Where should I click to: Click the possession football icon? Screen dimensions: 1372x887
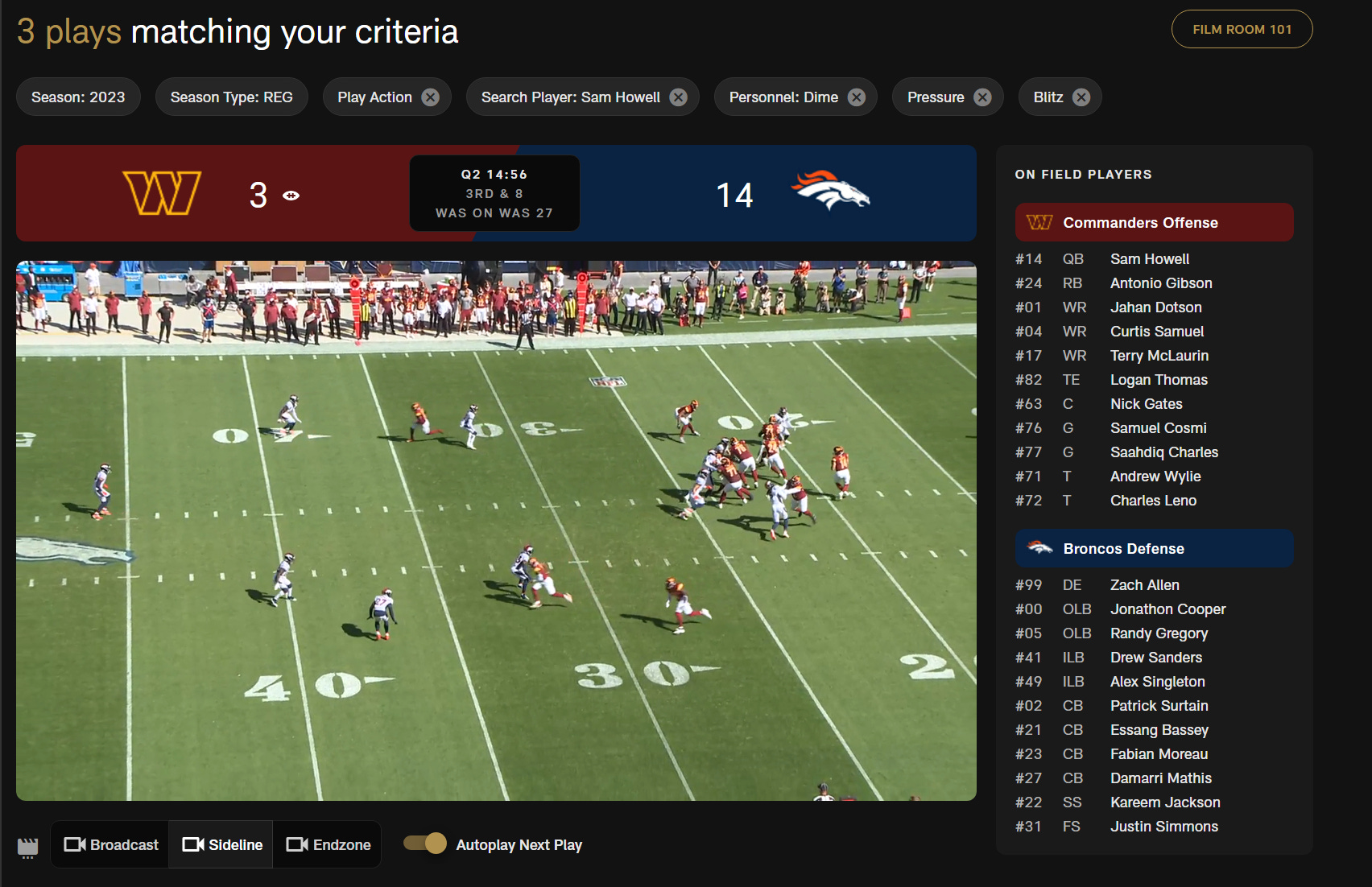[291, 196]
